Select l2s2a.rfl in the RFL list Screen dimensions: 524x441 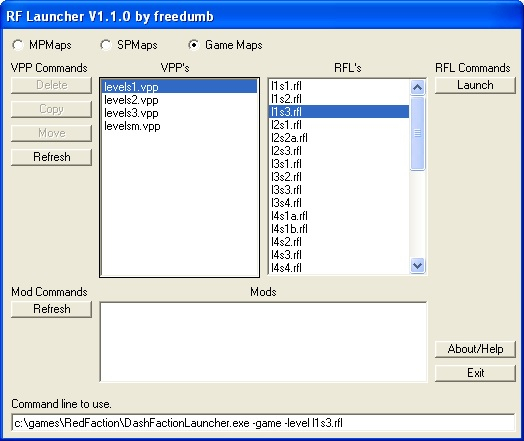point(339,138)
